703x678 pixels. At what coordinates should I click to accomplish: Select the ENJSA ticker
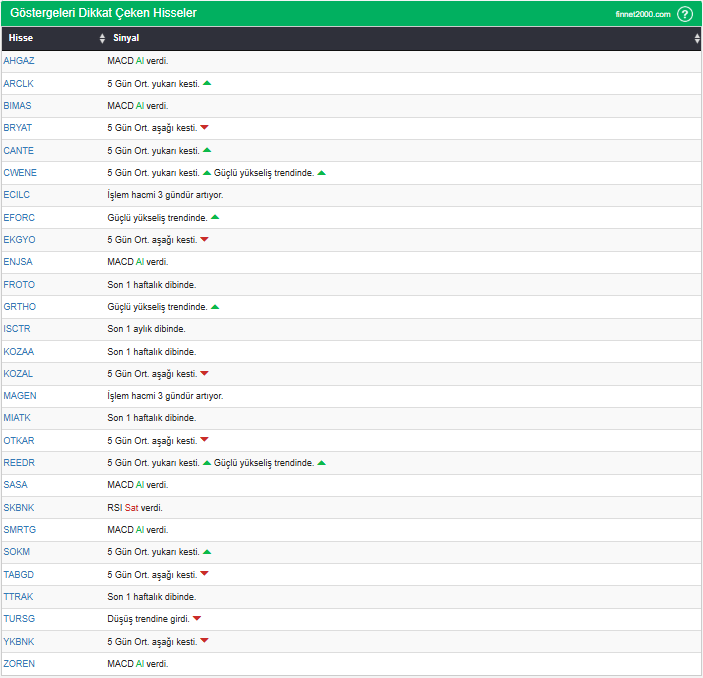click(18, 261)
